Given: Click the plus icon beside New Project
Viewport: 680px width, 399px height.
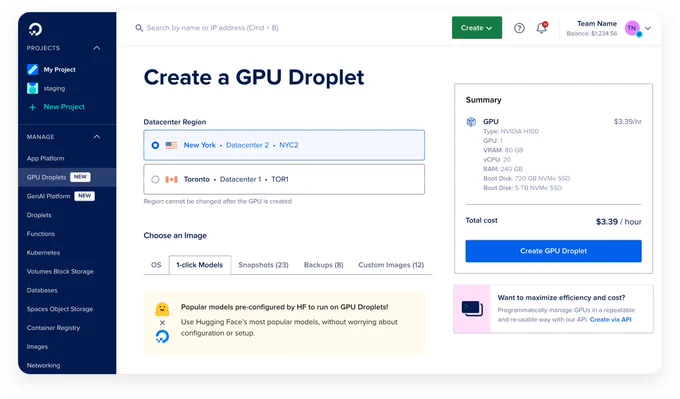Looking at the screenshot, I should [x=33, y=107].
